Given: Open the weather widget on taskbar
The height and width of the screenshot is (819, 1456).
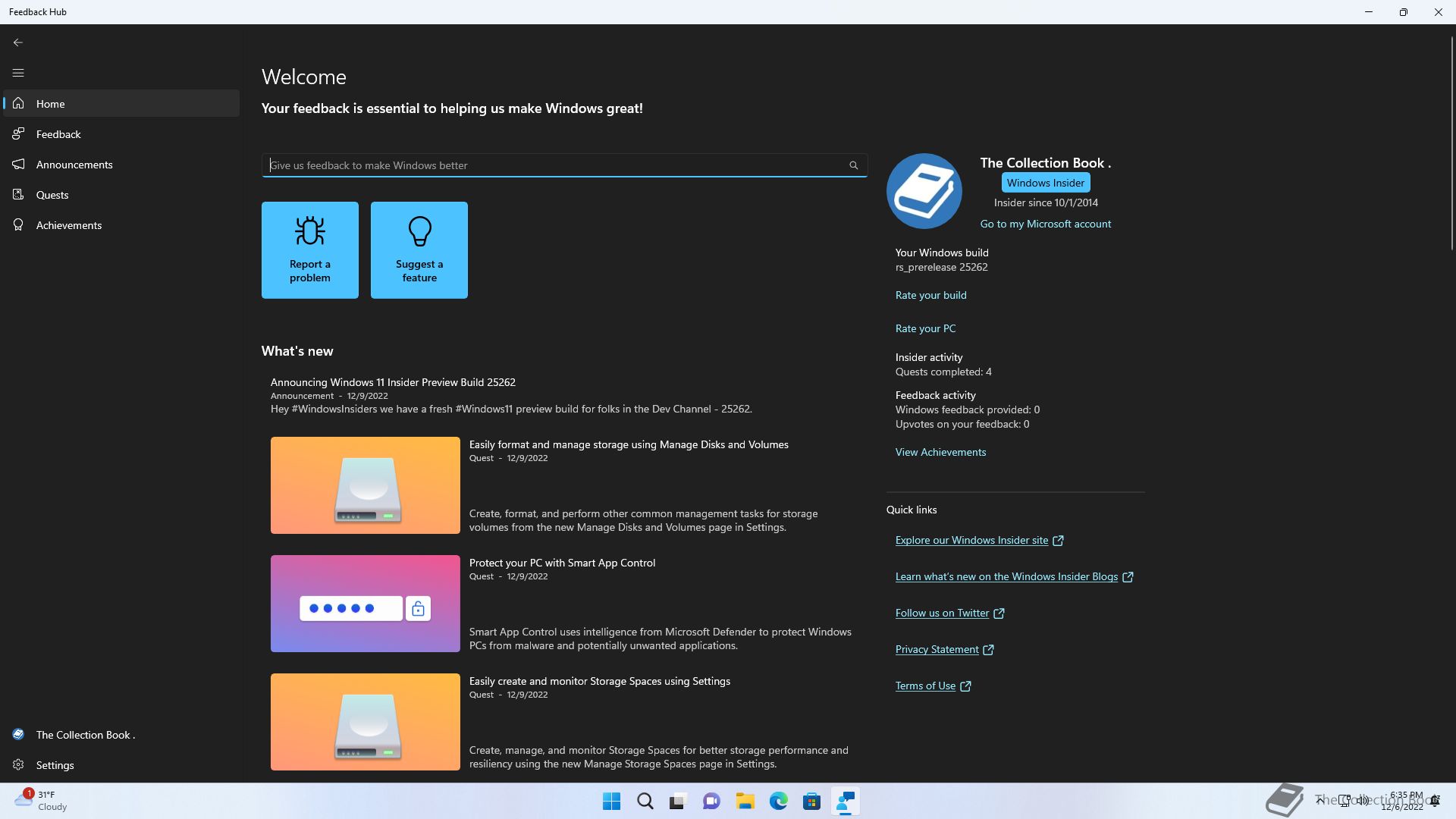Looking at the screenshot, I should 42,801.
